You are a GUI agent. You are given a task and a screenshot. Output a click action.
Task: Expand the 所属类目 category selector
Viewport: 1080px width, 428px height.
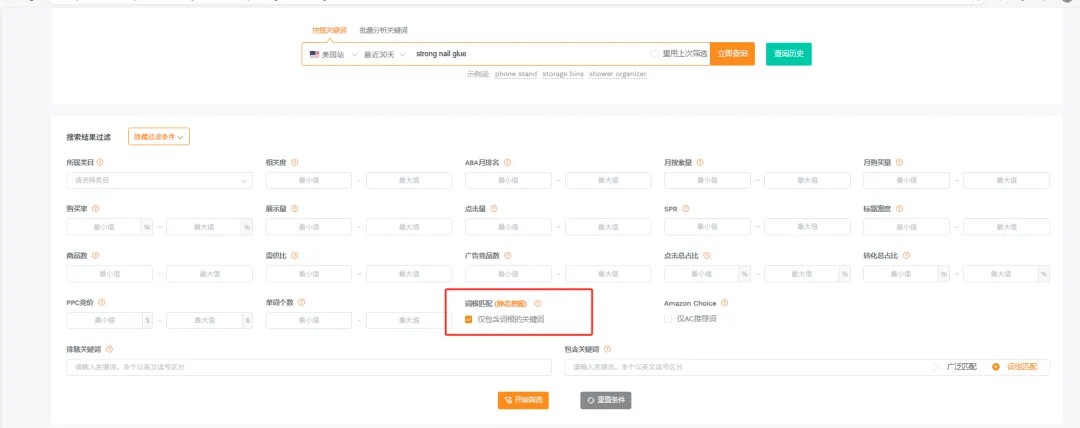(159, 181)
